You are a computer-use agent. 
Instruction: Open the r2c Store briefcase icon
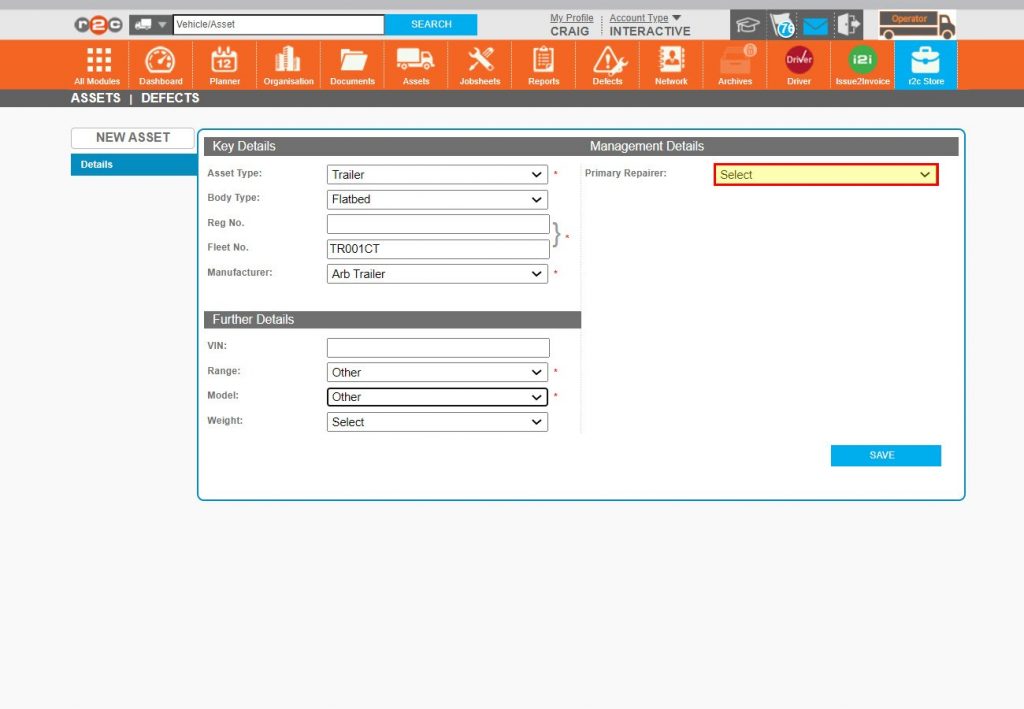click(x=925, y=61)
